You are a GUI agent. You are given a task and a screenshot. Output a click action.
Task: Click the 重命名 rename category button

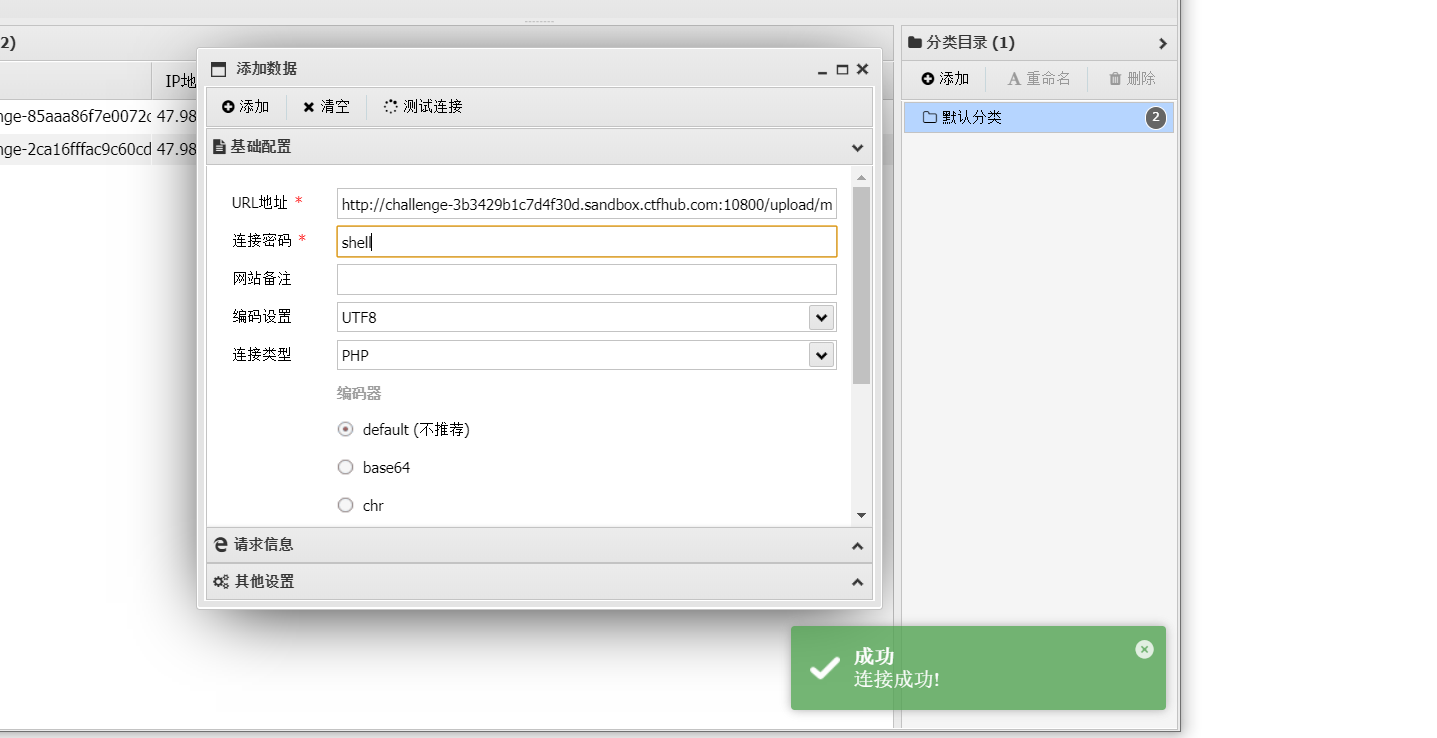coord(1039,79)
